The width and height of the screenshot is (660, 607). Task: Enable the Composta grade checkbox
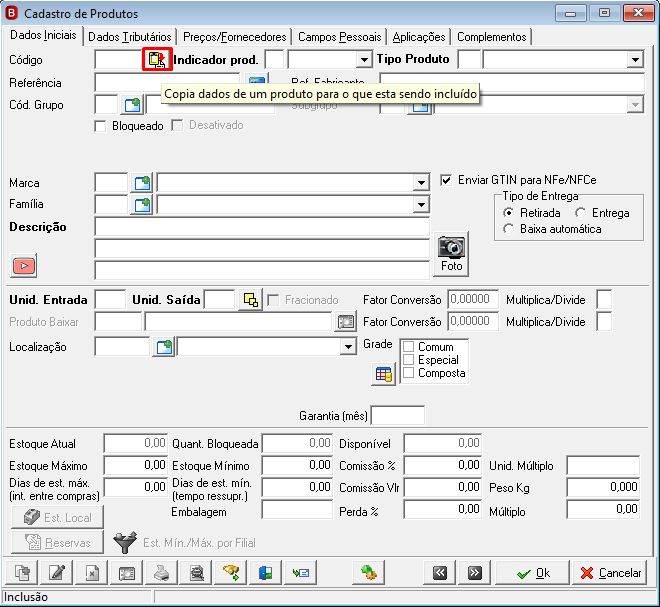408,373
